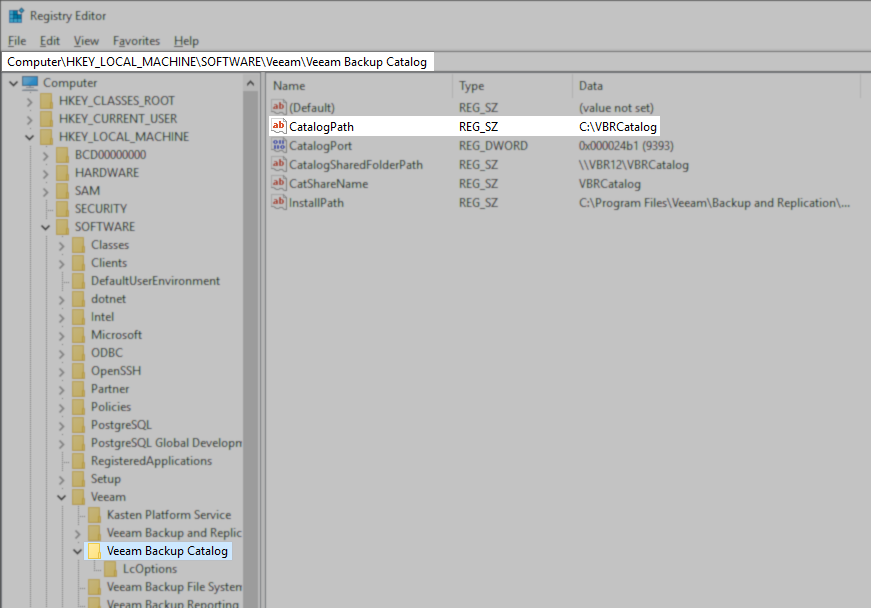This screenshot has height=608, width=871.
Task: Select the CatalogSharedFolderPath value name
Action: pyautogui.click(x=356, y=165)
